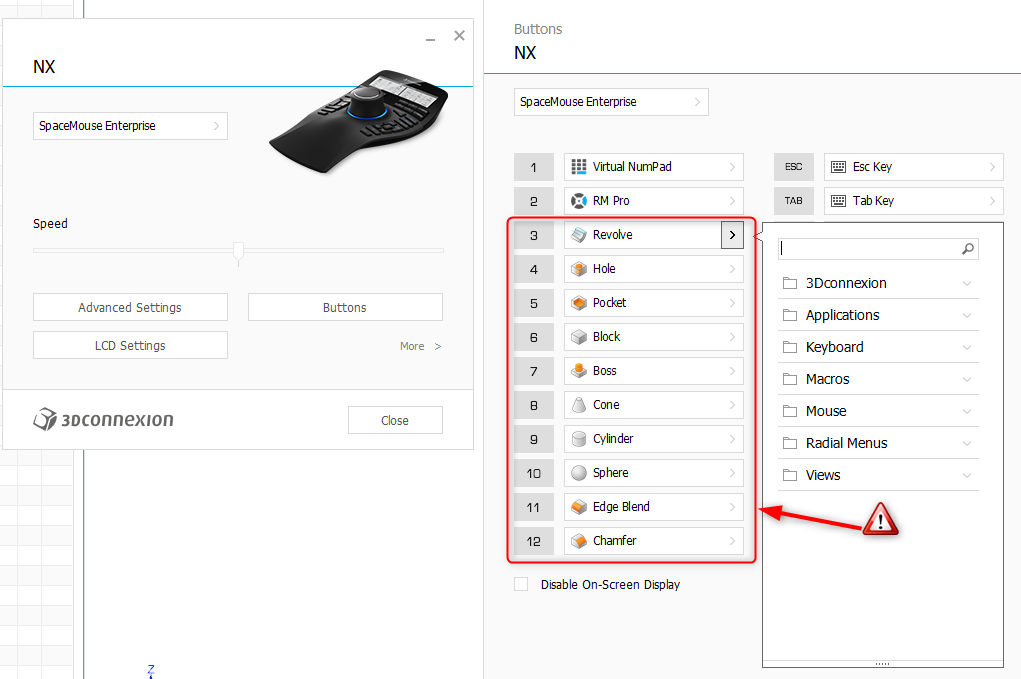Open the Revolve button flyout arrow
Image resolution: width=1021 pixels, height=679 pixels.
pos(732,235)
